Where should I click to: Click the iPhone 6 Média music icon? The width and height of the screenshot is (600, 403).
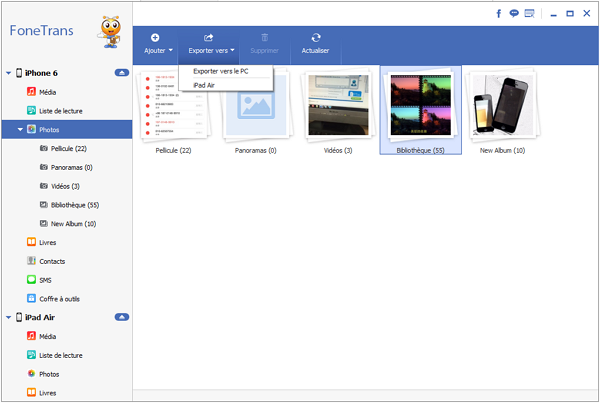[31, 92]
